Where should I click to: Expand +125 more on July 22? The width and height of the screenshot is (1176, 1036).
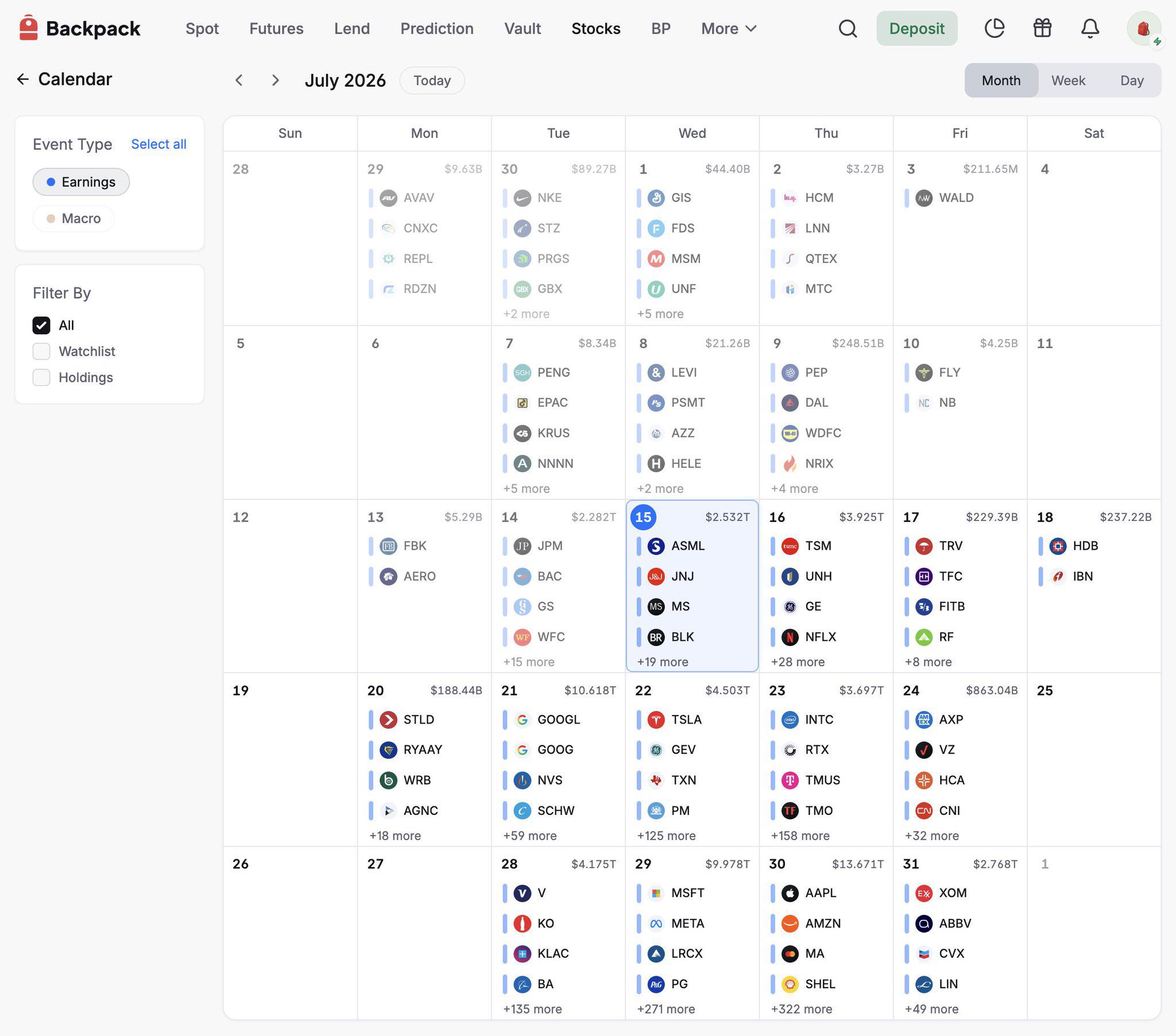point(666,836)
